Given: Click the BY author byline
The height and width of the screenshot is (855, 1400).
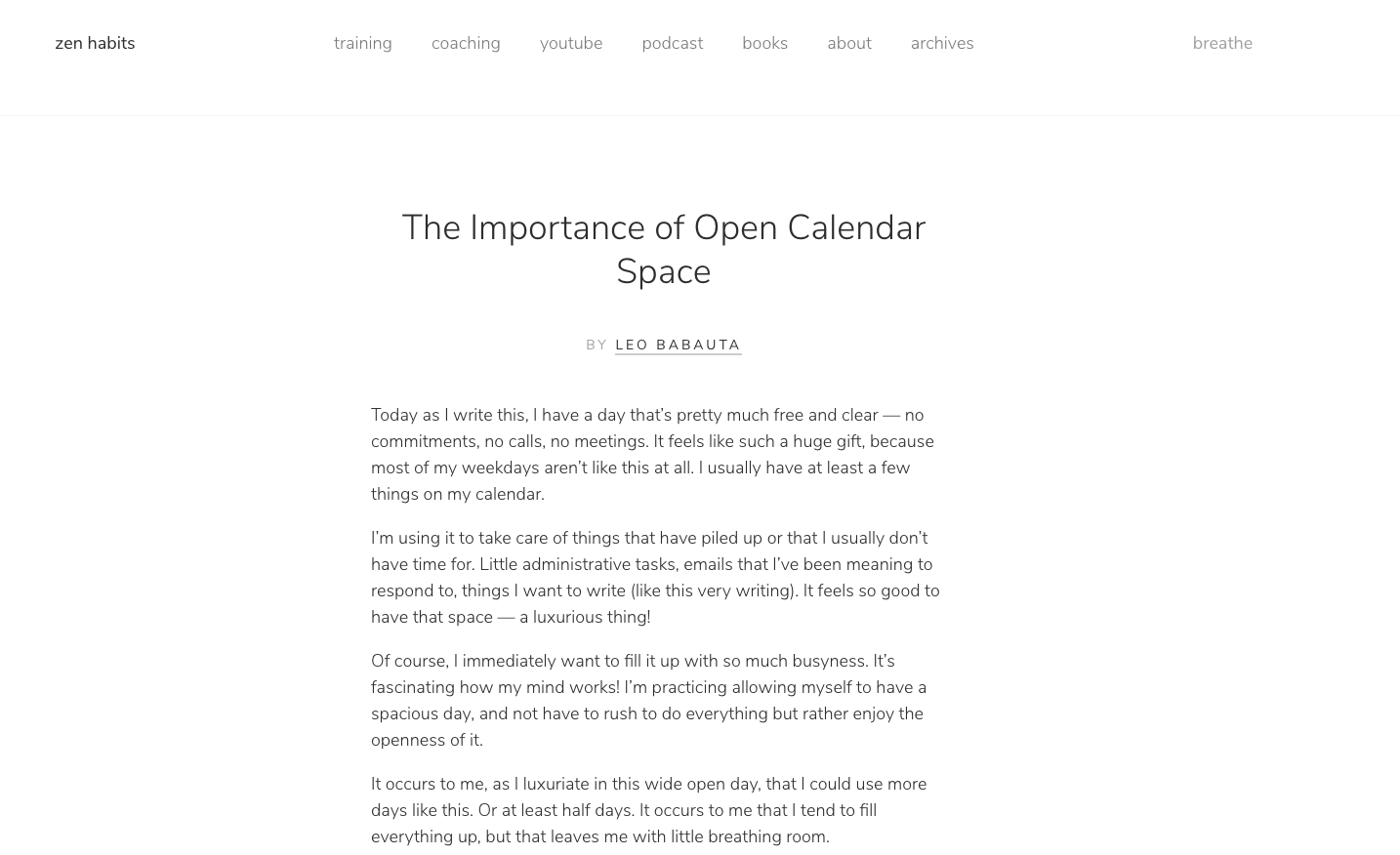Looking at the screenshot, I should click(597, 345).
